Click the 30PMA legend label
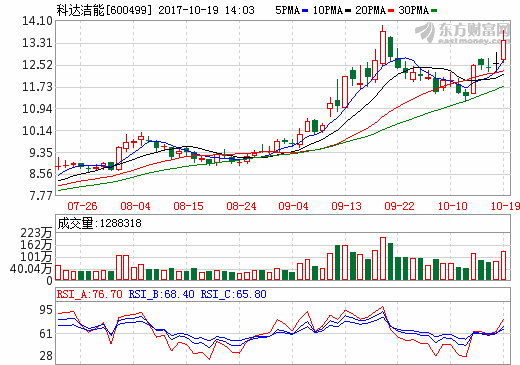The image size is (520, 365). point(414,10)
